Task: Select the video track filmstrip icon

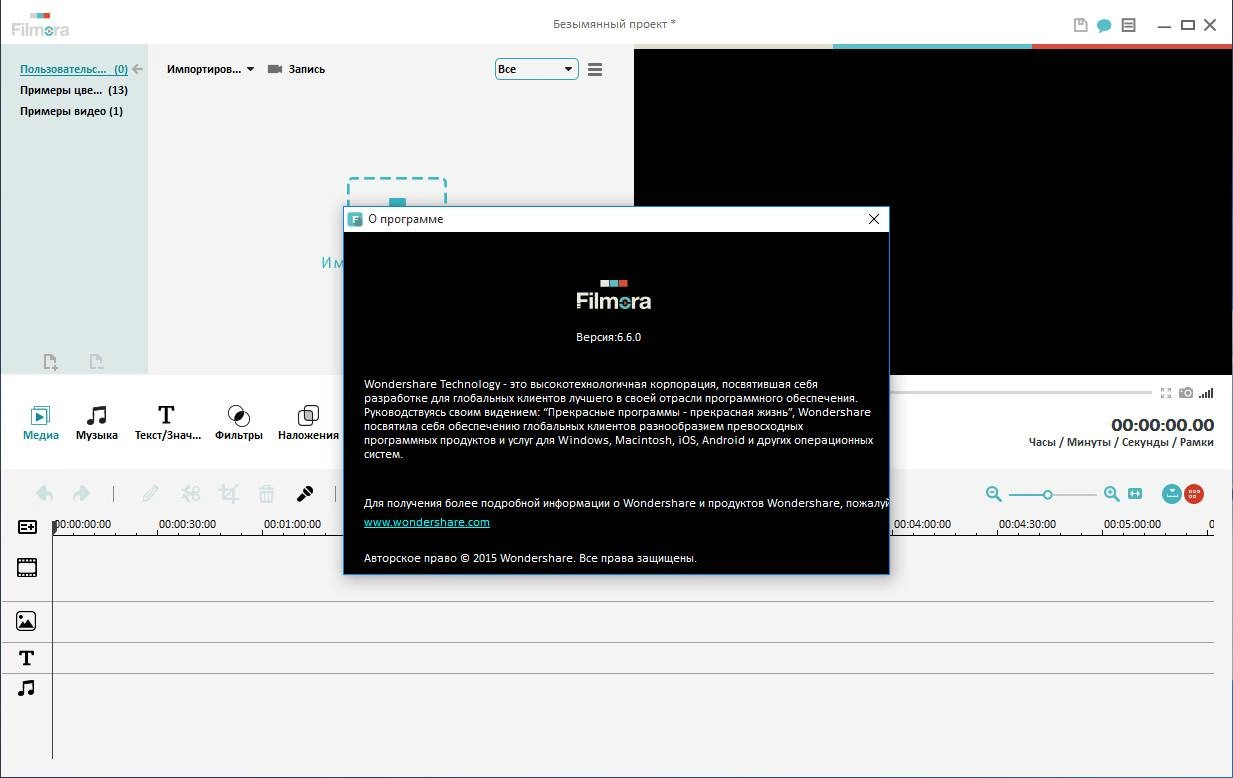Action: coord(27,568)
